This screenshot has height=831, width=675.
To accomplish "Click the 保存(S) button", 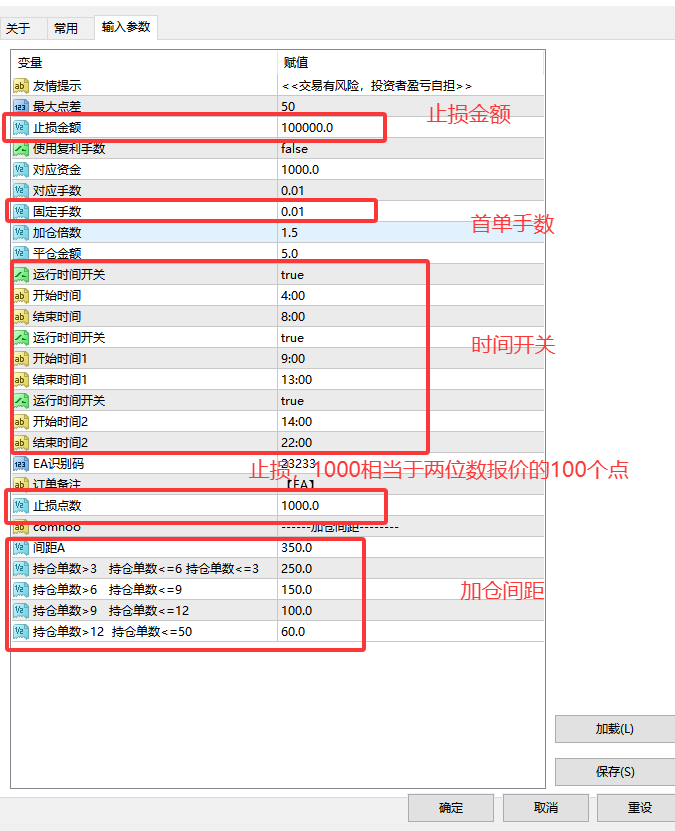I will (x=615, y=772).
